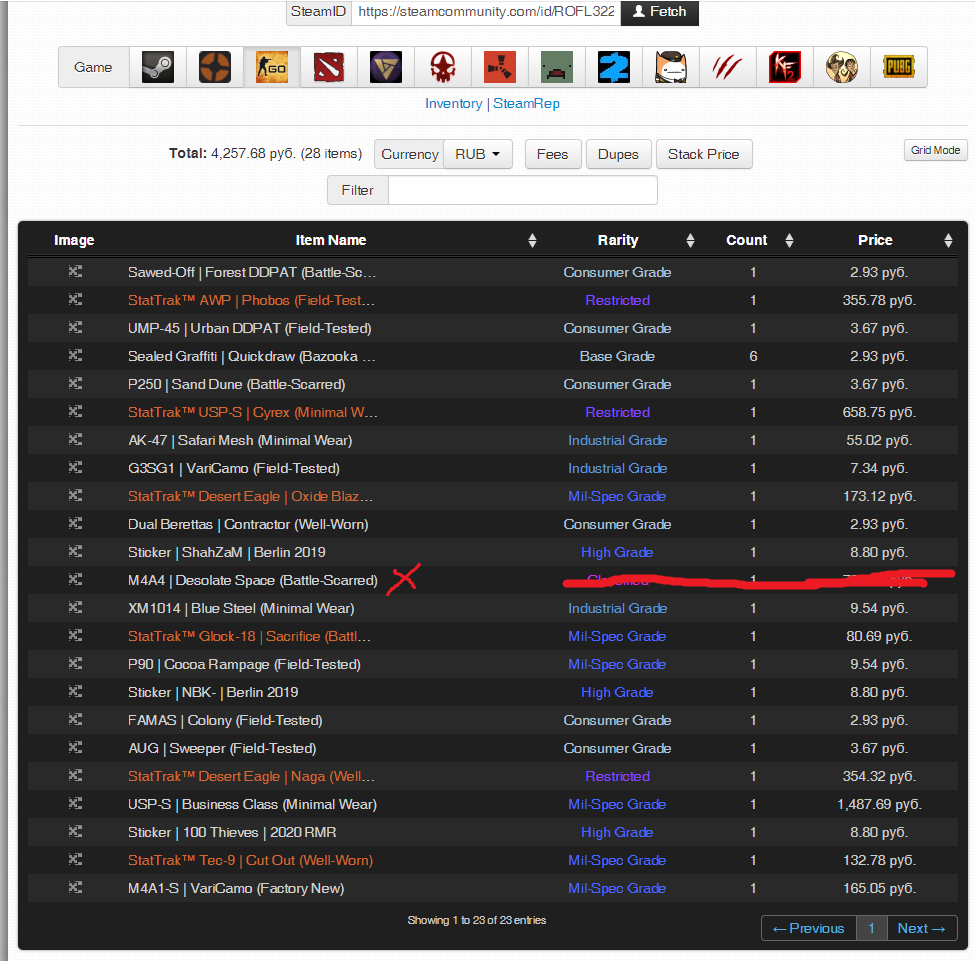Toggle the Dupes option
This screenshot has height=961, width=975.
pyautogui.click(x=618, y=154)
